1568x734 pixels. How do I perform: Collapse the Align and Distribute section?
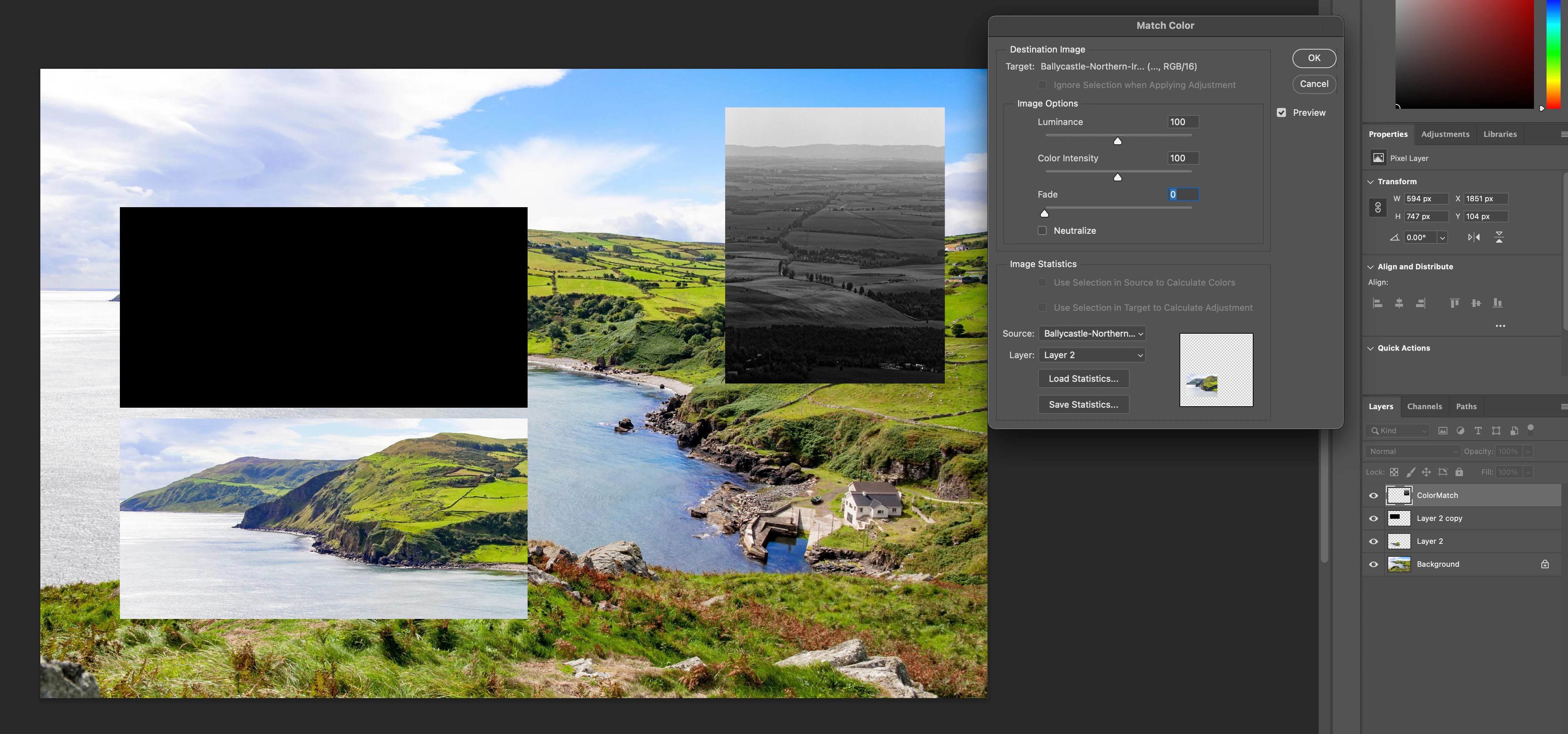tap(1371, 267)
